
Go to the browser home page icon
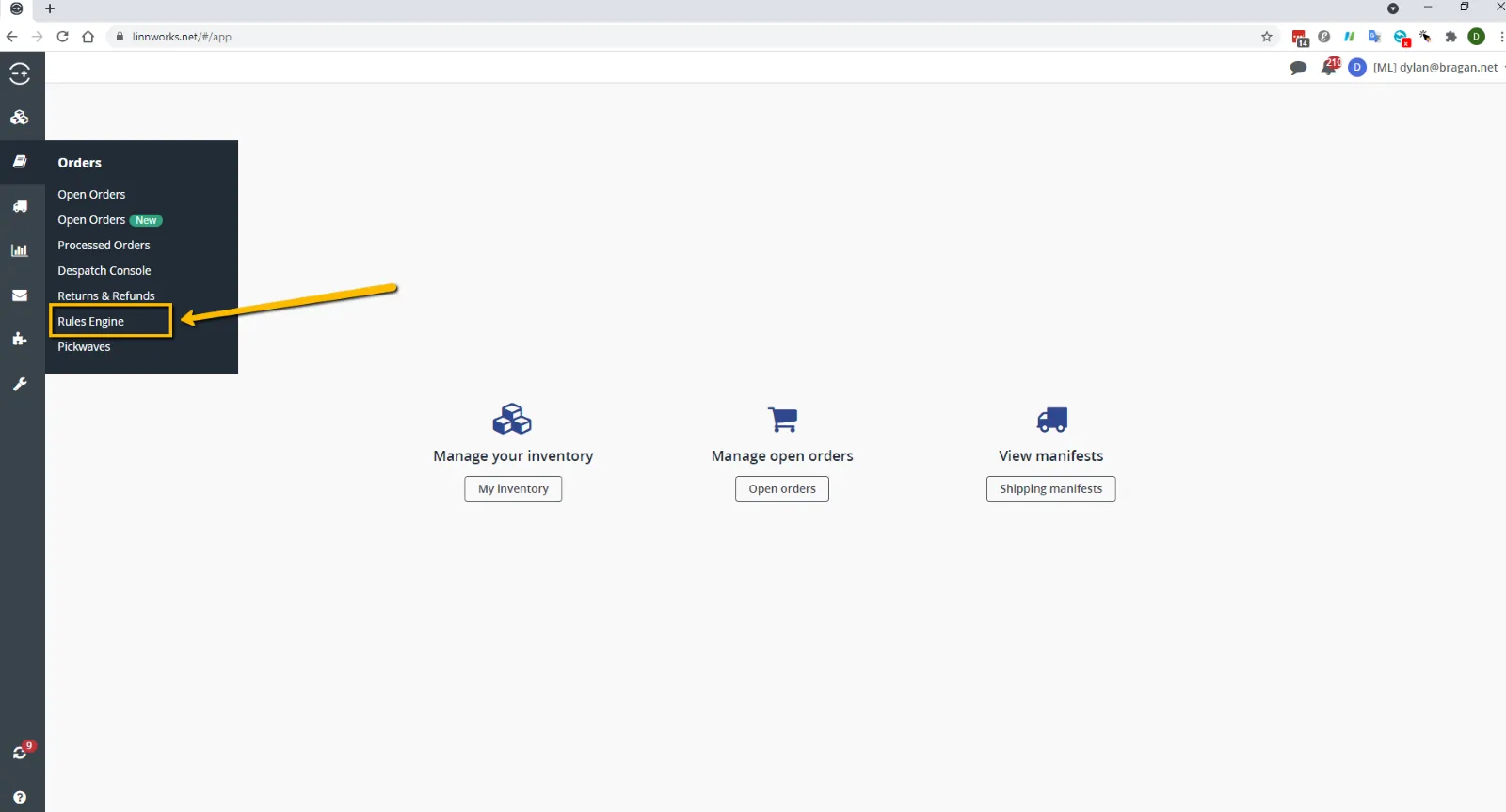[x=88, y=37]
